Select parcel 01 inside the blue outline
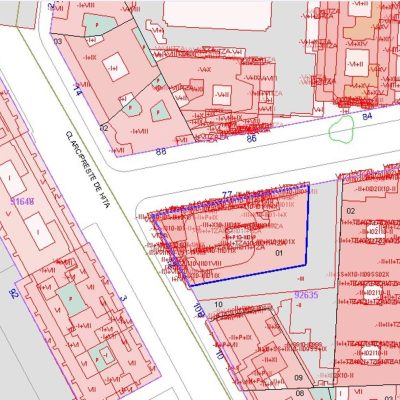This screenshot has height=400, width=400. 279,253
